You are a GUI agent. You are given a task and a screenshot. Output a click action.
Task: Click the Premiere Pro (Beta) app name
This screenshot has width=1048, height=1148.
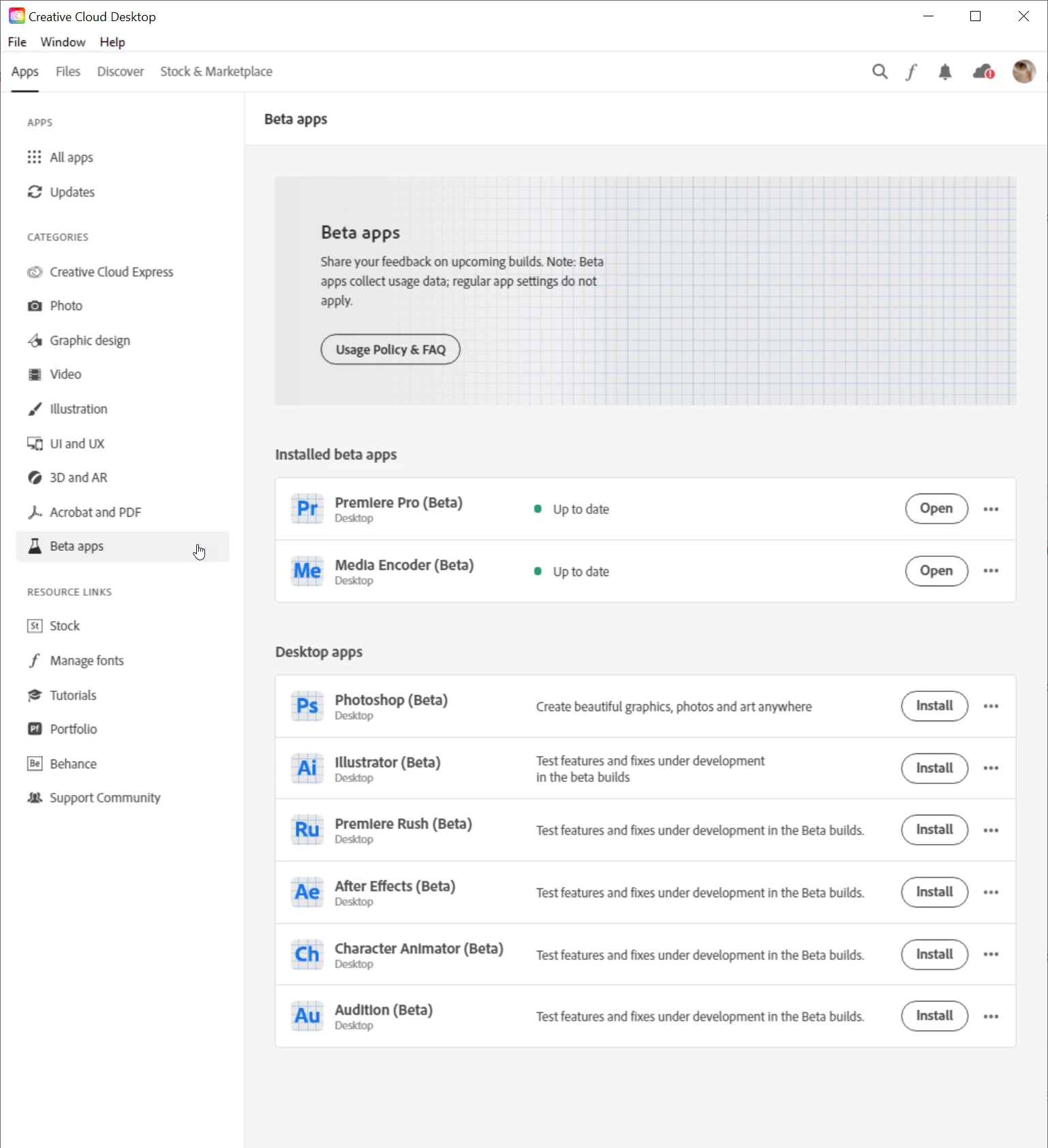pyautogui.click(x=399, y=502)
